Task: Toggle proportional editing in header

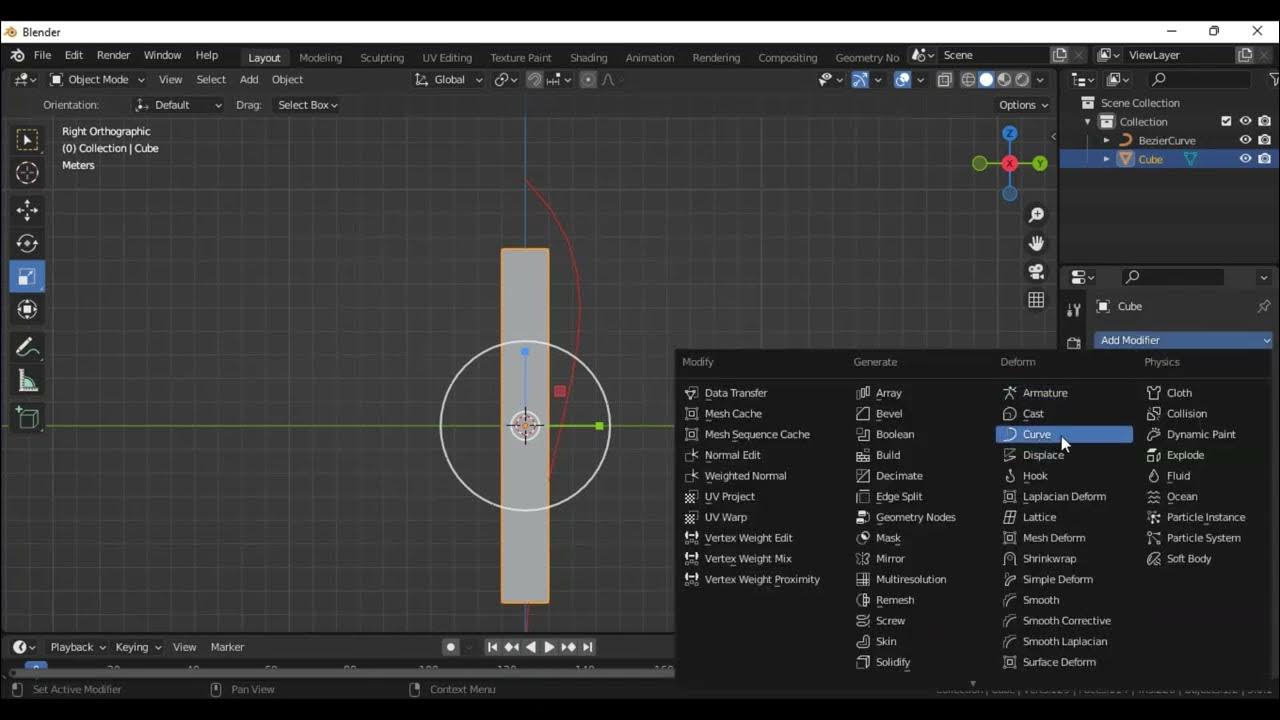Action: (588, 80)
